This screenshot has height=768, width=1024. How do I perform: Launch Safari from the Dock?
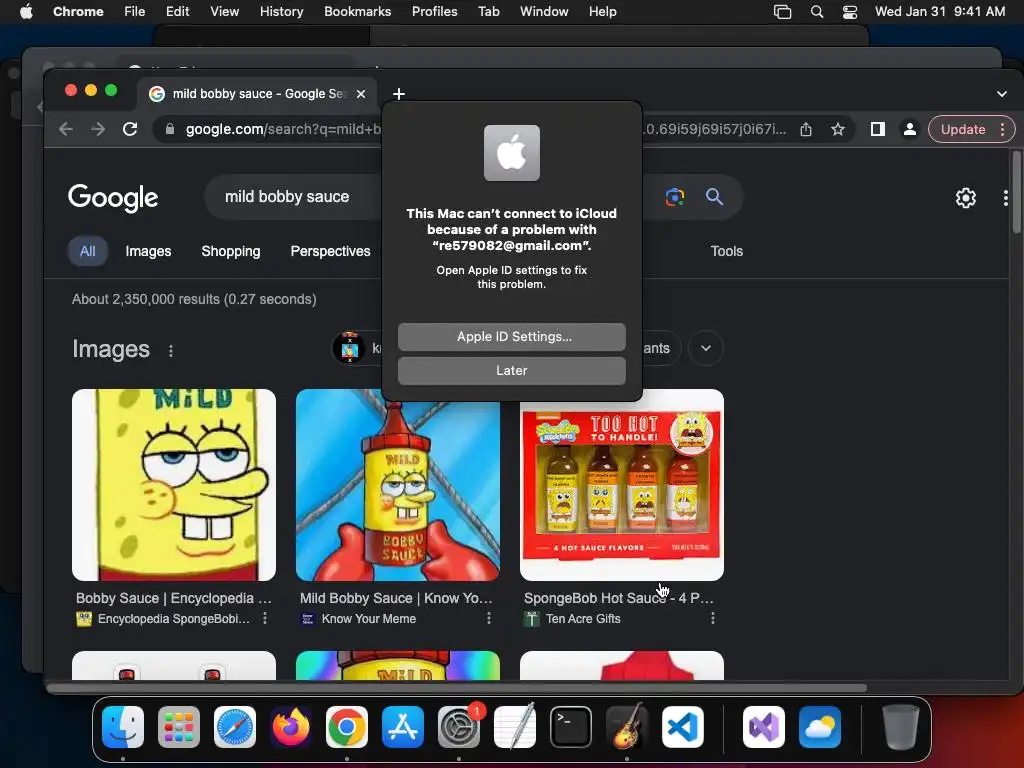(235, 727)
